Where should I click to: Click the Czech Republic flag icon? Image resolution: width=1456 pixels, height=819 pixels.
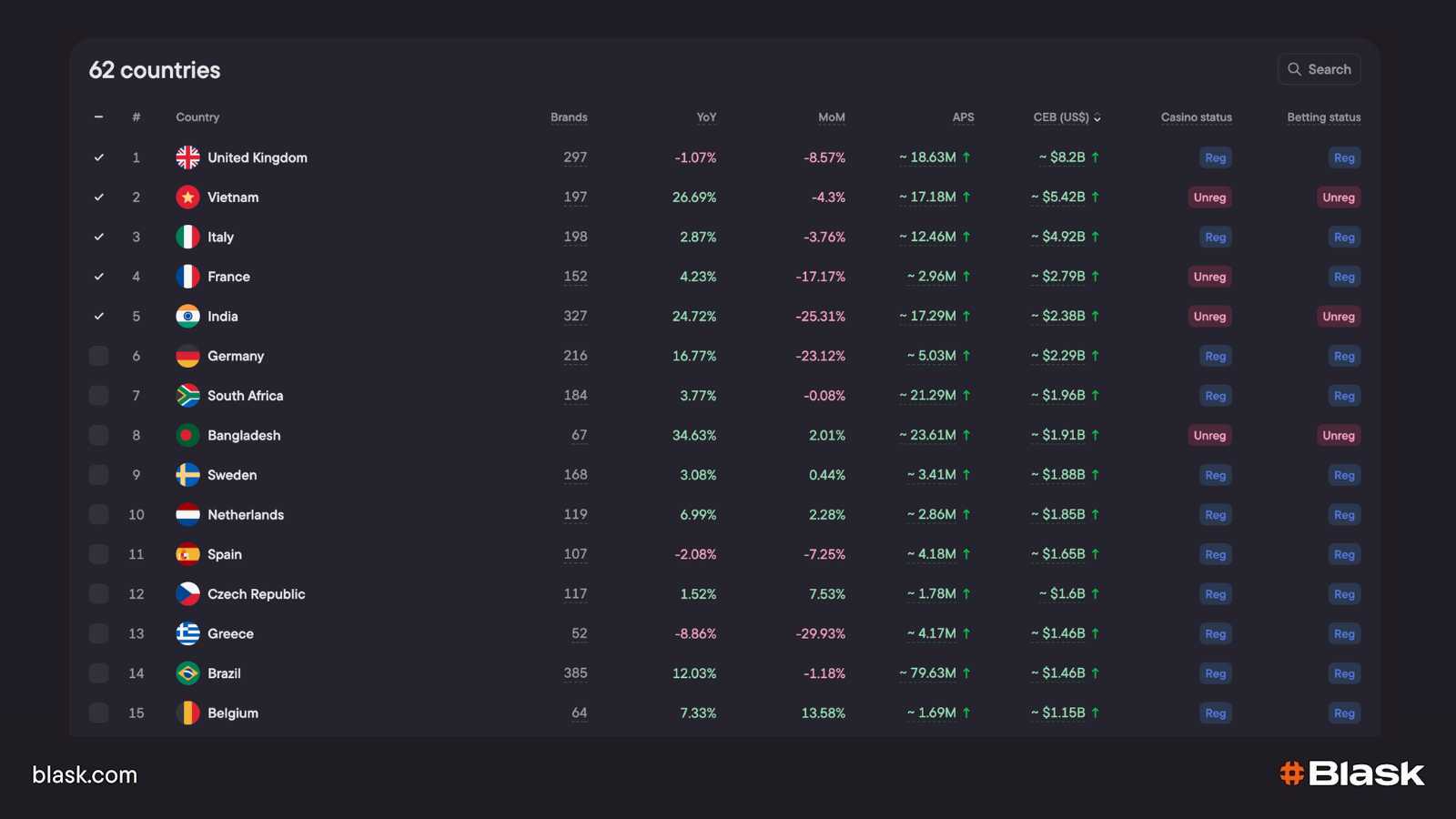tap(187, 594)
